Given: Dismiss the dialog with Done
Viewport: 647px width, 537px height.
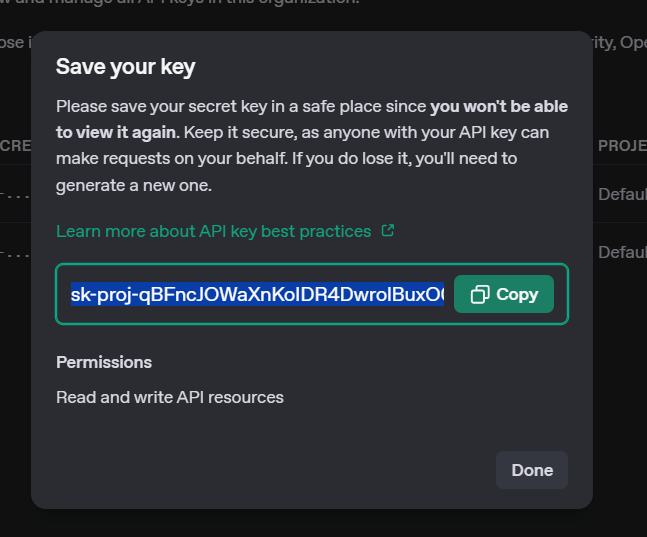Looking at the screenshot, I should (531, 470).
